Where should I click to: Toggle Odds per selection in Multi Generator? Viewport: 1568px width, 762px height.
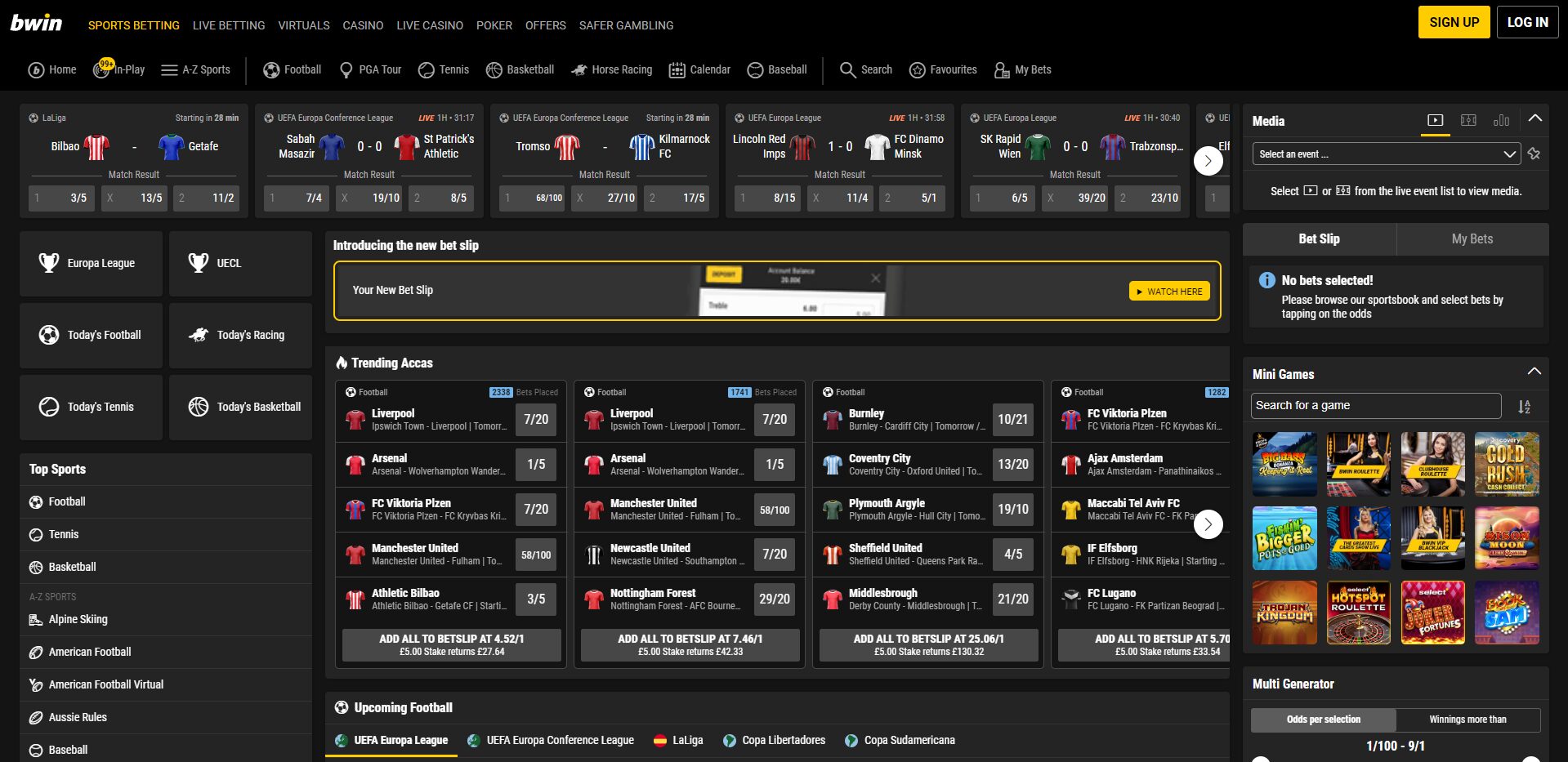point(1324,720)
